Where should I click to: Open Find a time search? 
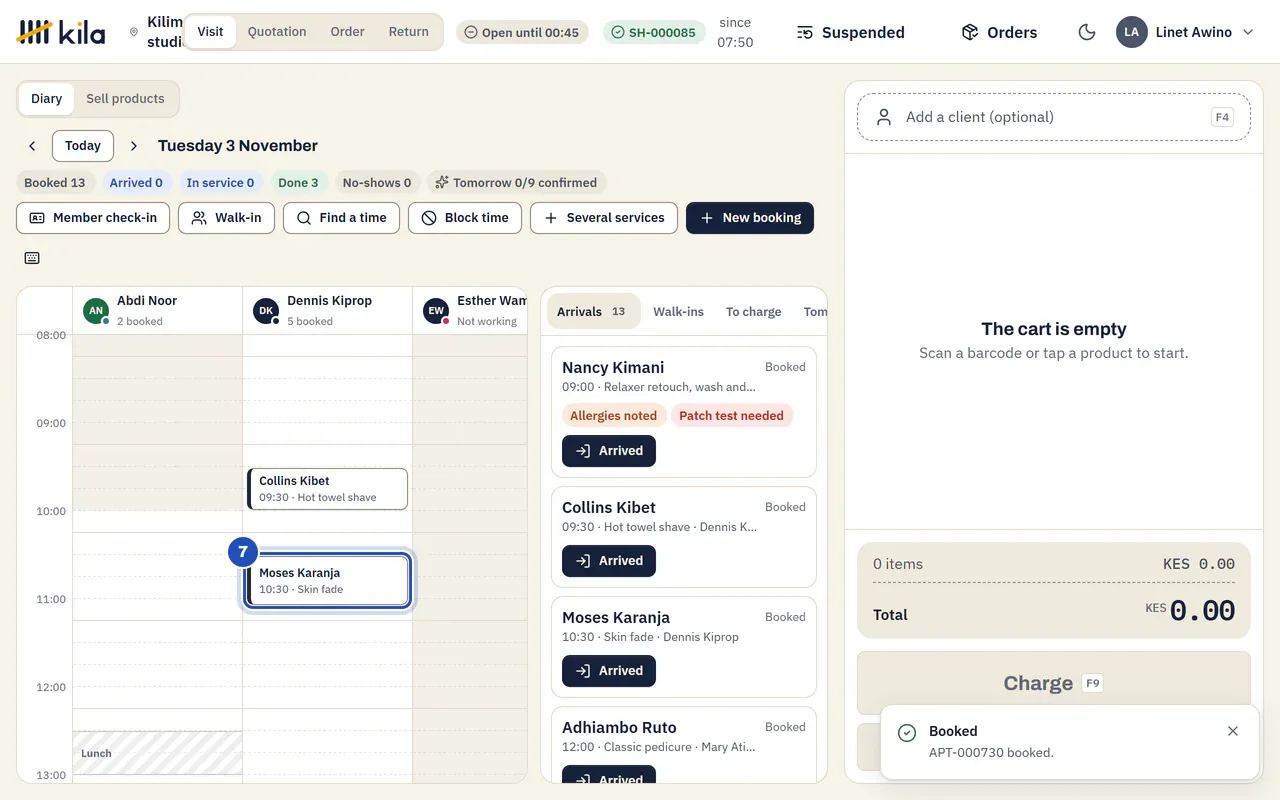341,218
